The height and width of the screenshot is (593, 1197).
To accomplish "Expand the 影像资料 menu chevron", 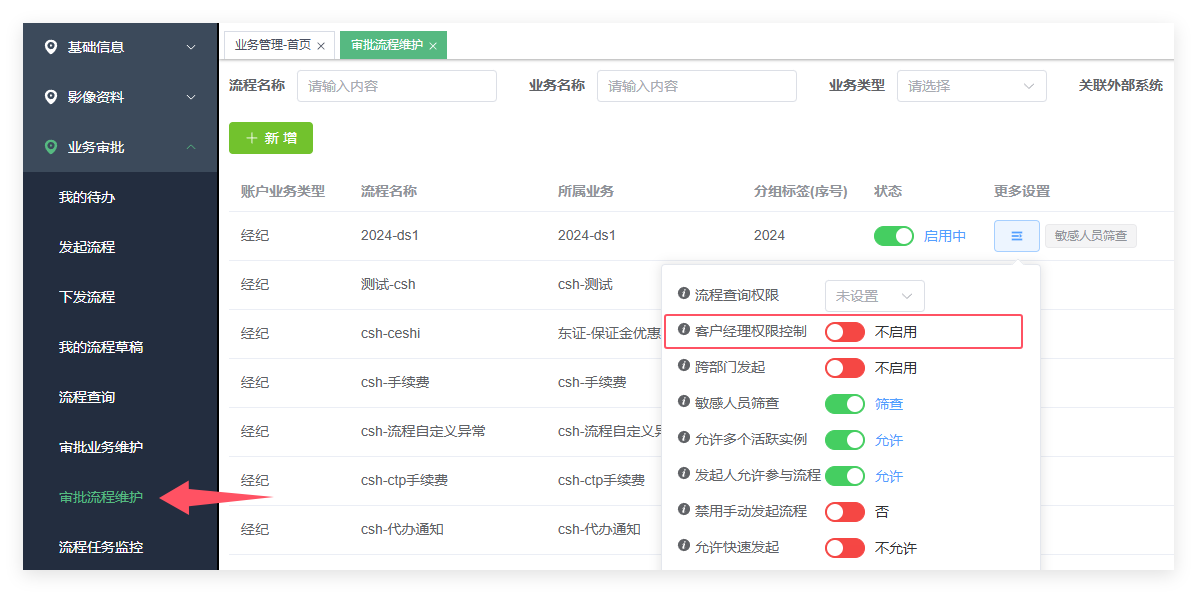I will [x=191, y=97].
